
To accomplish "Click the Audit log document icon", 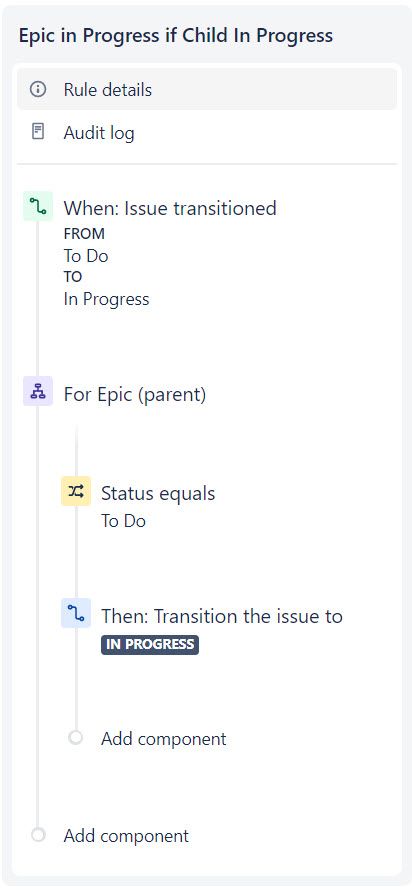I will click(x=38, y=132).
